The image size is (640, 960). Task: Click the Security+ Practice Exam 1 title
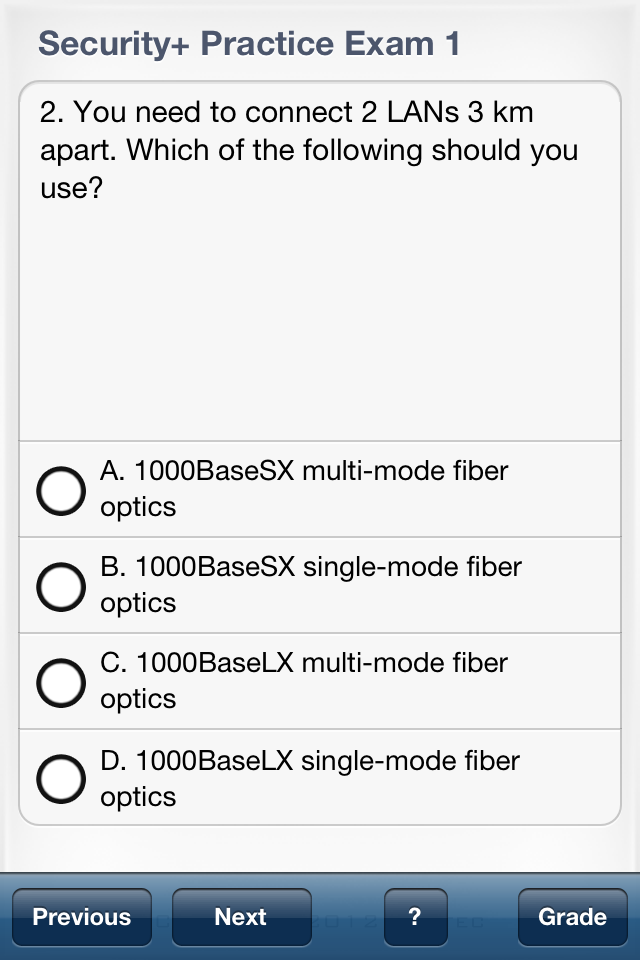pyautogui.click(x=249, y=44)
